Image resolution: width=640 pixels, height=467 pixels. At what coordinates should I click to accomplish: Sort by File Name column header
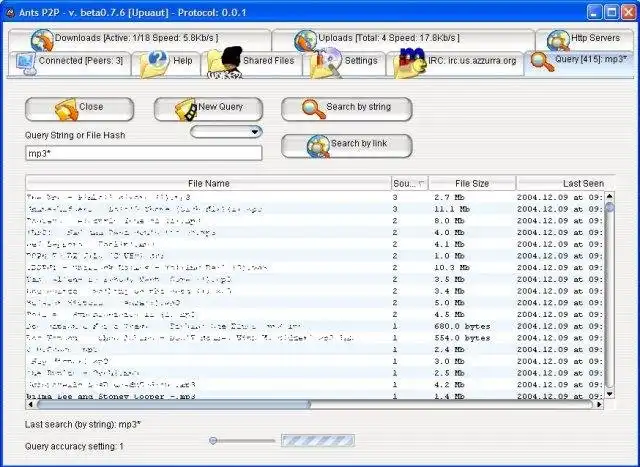[x=208, y=184]
